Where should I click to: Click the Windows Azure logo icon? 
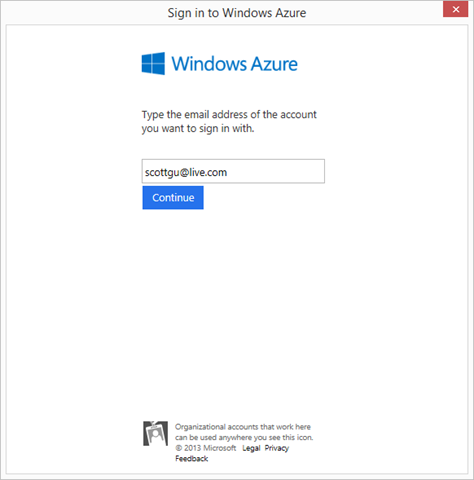pyautogui.click(x=153, y=63)
